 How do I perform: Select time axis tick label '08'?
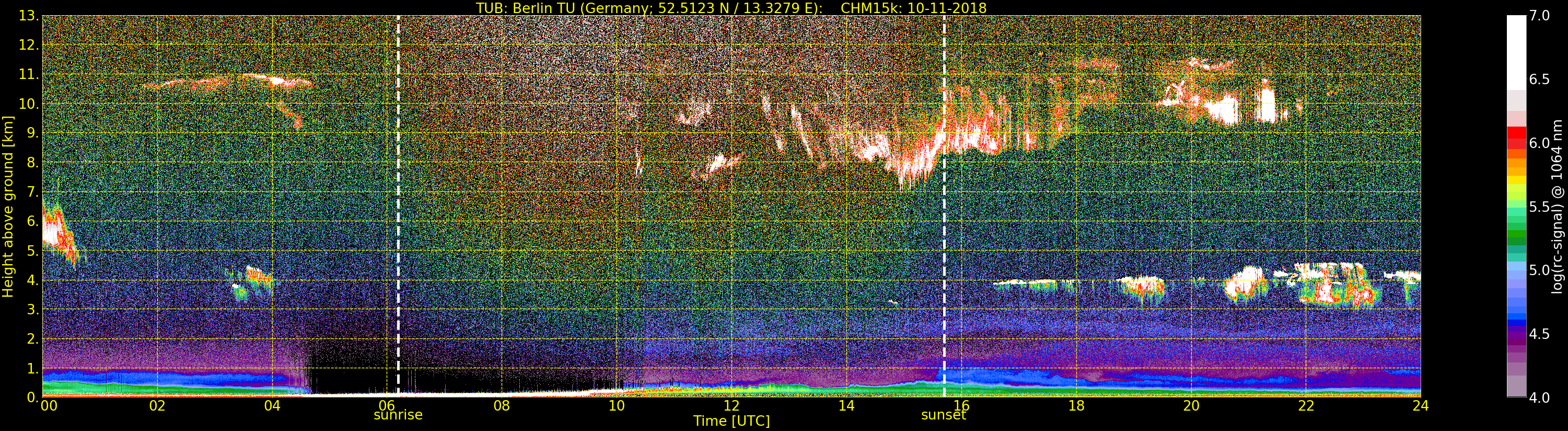coord(502,405)
